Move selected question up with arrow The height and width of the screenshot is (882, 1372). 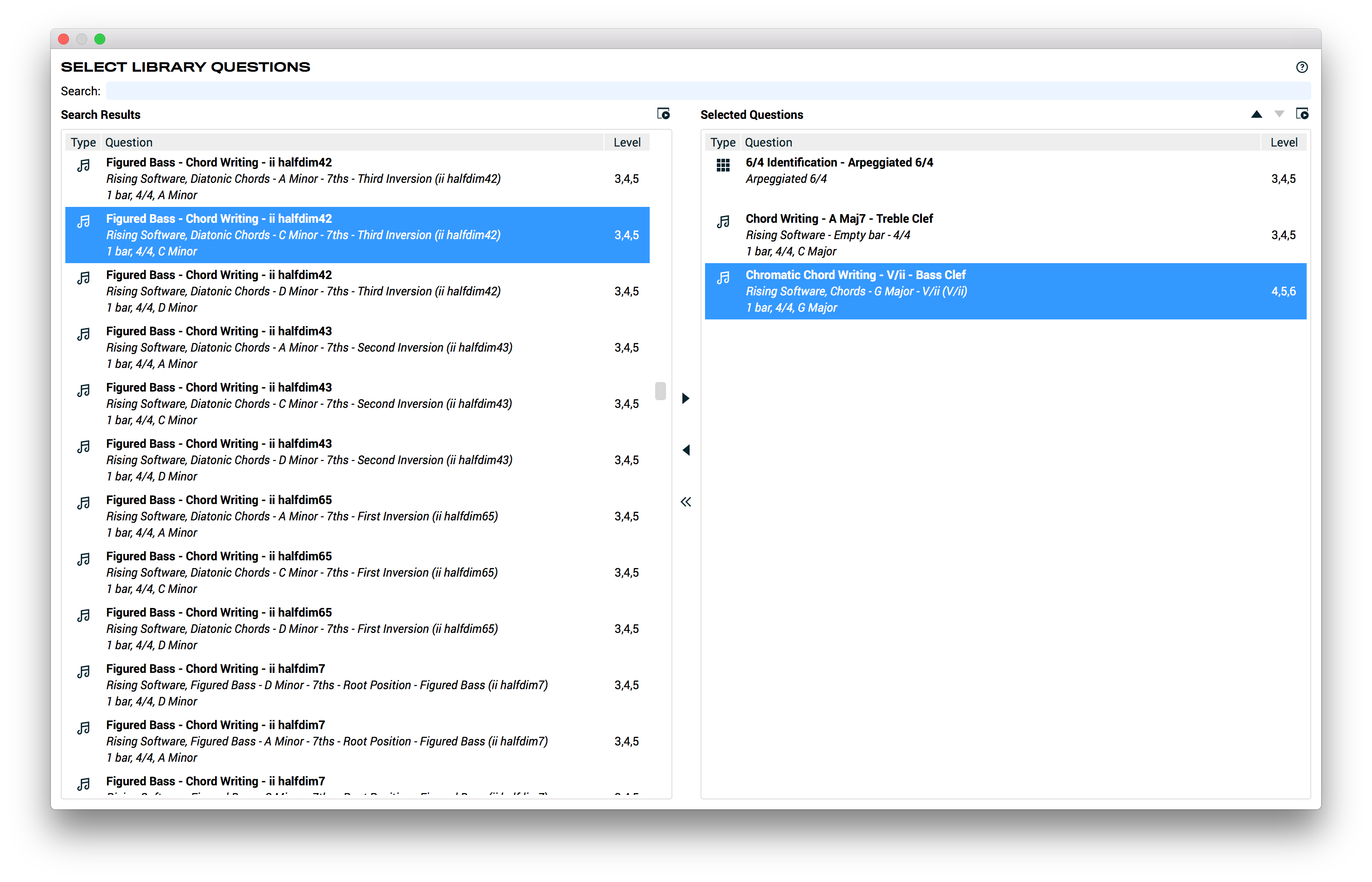pos(1256,114)
